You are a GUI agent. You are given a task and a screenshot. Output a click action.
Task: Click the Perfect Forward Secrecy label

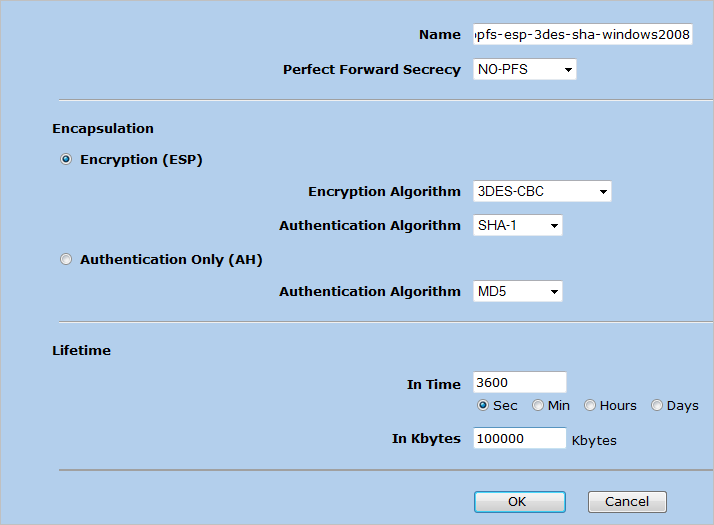(371, 70)
